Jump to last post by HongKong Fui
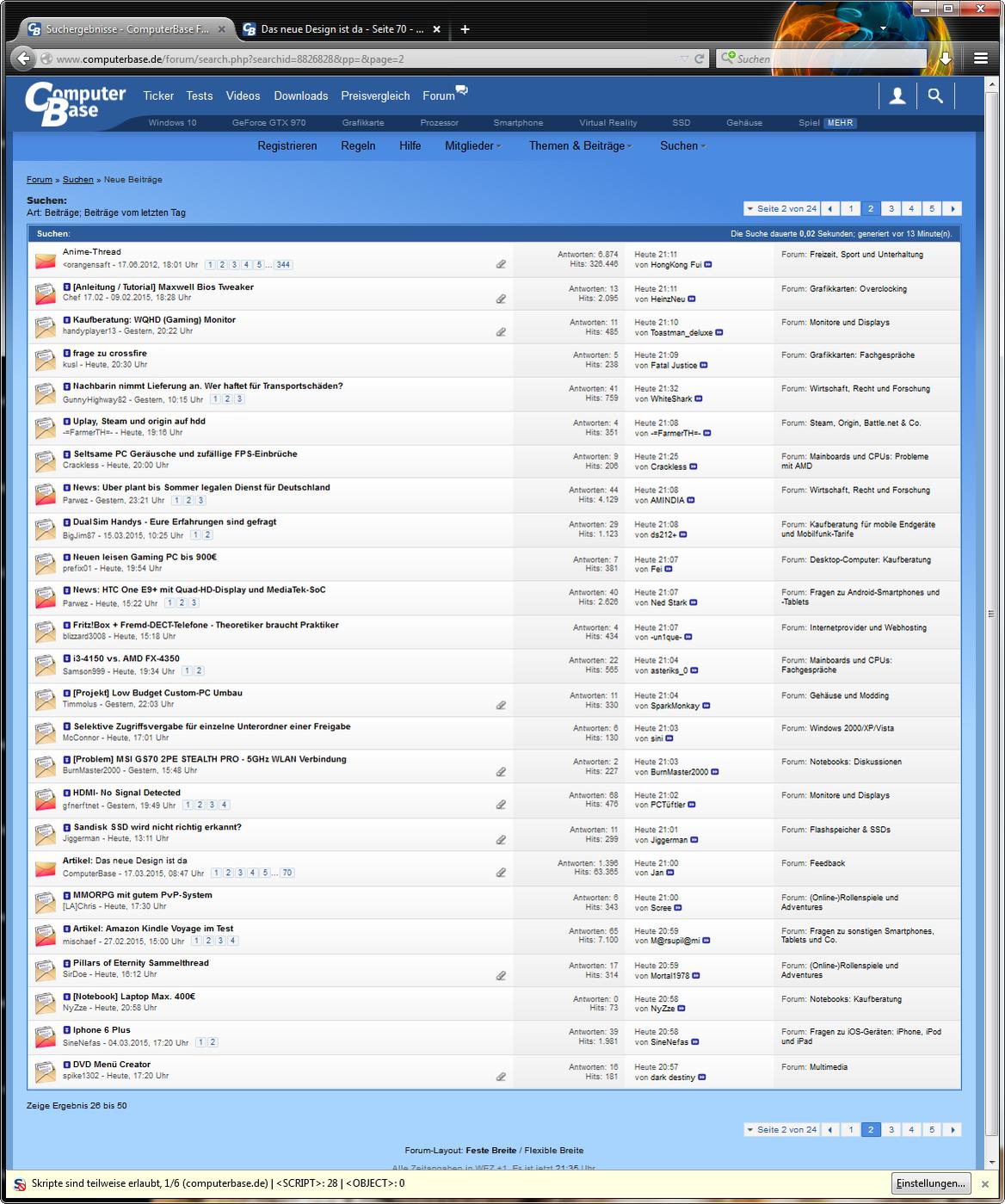1005x1204 pixels. 708,265
